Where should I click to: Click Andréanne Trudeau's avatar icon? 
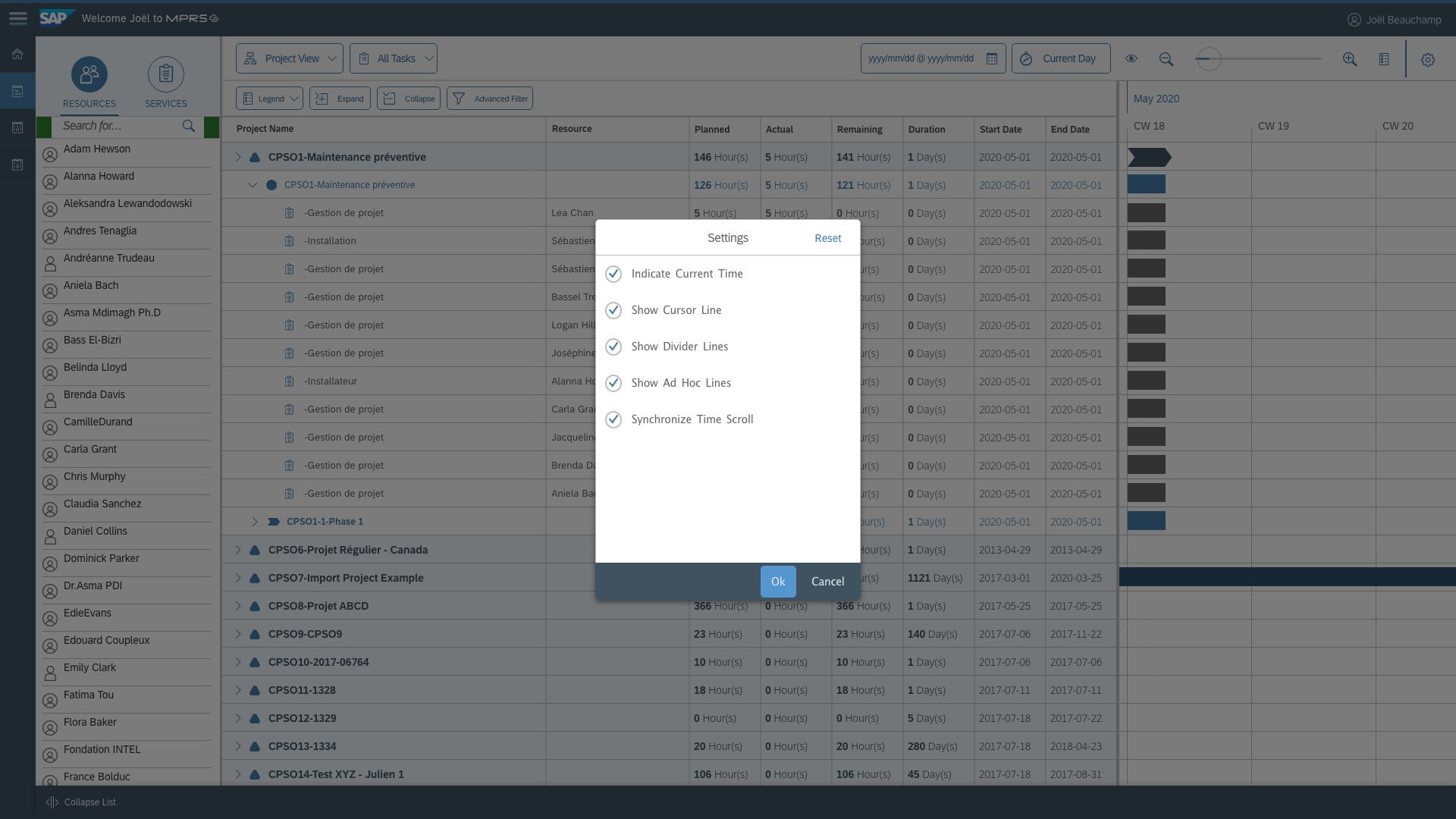point(50,264)
